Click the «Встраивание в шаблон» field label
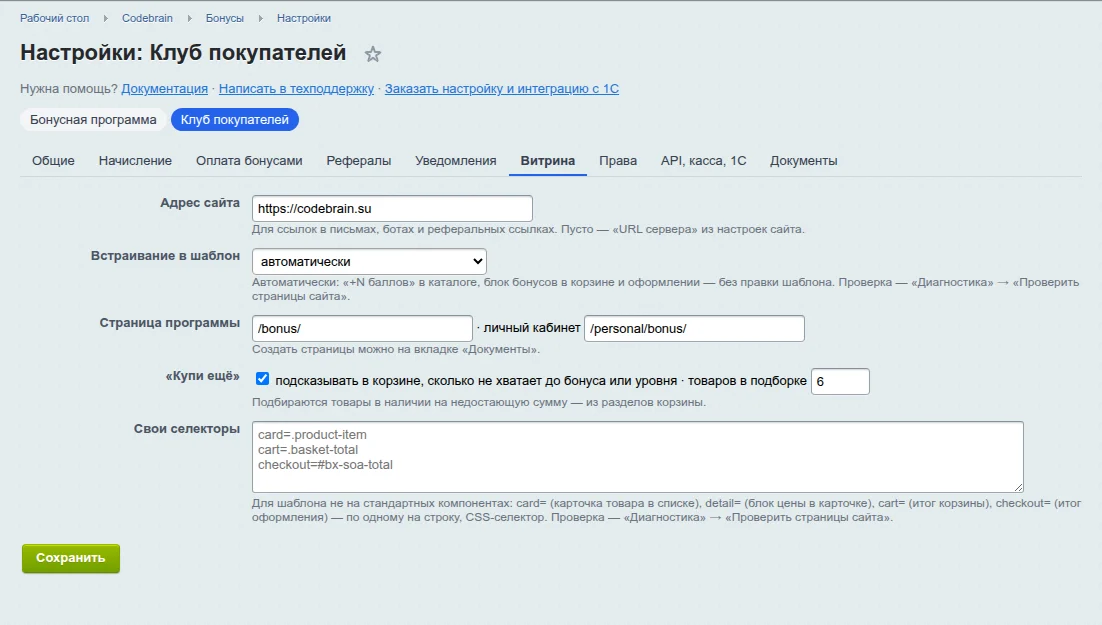1102x625 pixels. point(165,256)
